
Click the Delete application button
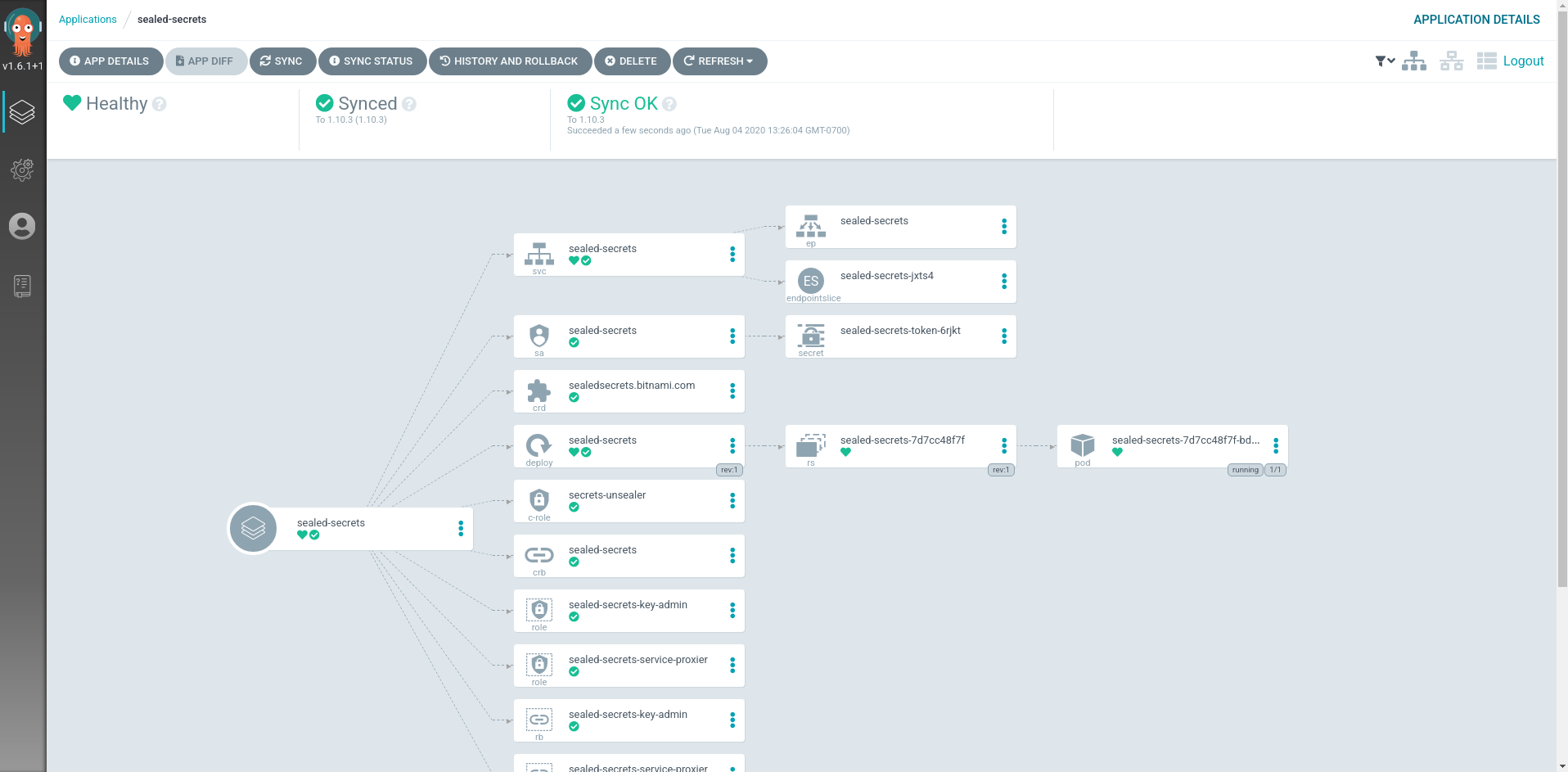631,61
